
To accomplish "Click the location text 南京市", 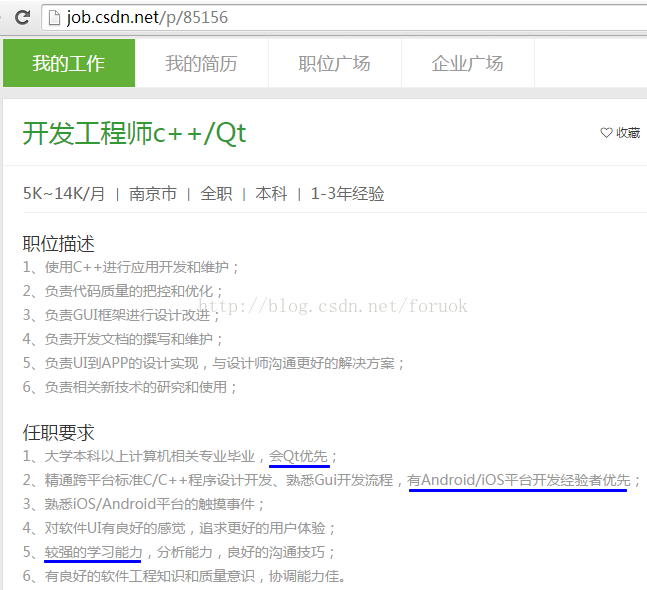I will pos(153,194).
